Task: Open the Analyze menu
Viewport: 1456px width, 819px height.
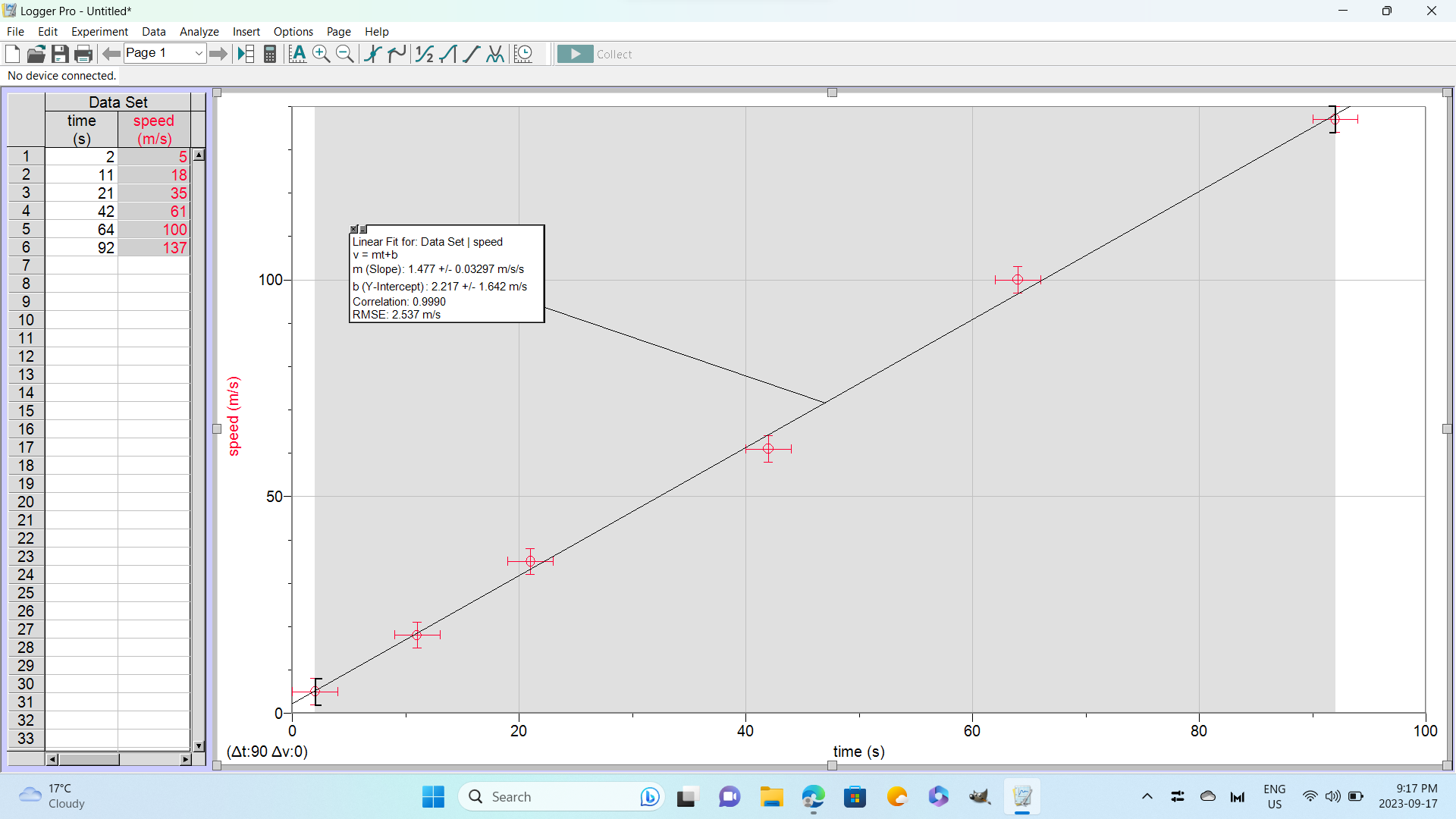Action: click(x=199, y=32)
